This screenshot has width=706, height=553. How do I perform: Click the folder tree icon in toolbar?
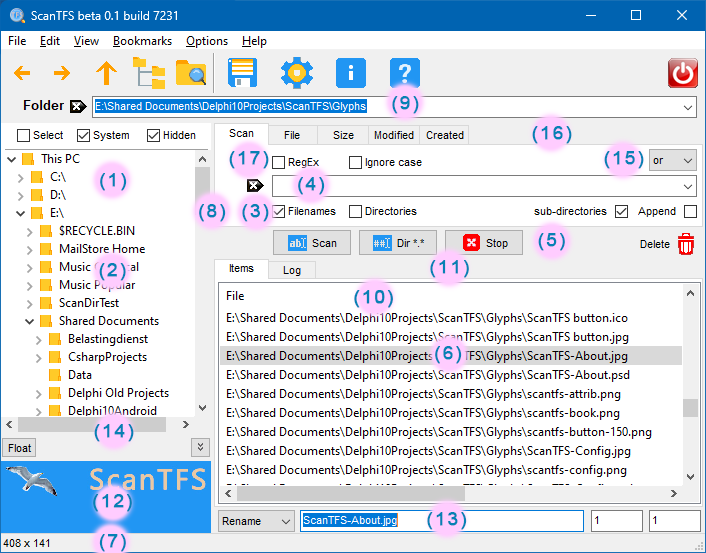click(x=148, y=73)
